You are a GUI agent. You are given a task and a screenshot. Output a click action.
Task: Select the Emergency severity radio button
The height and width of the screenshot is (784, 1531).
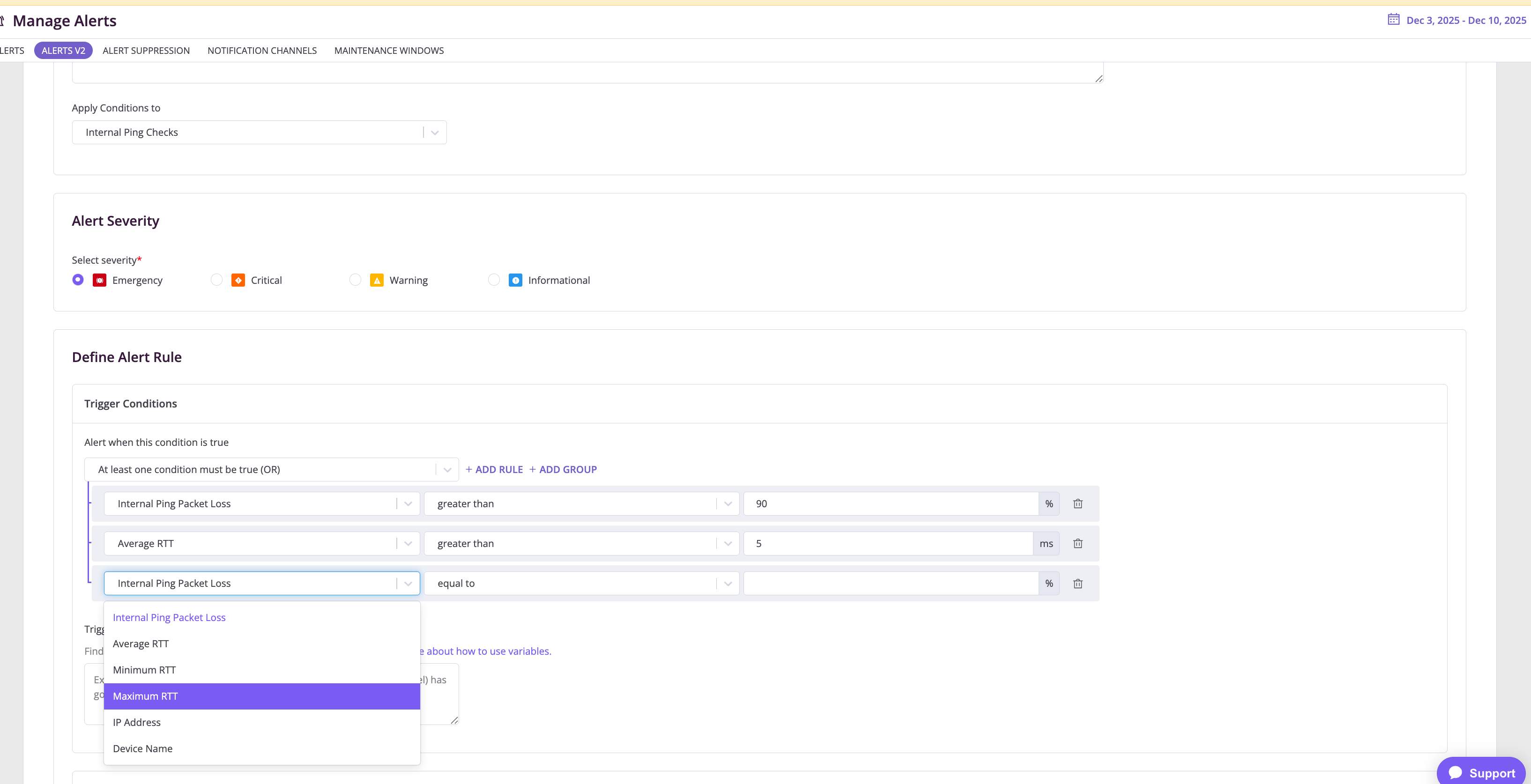pos(77,280)
